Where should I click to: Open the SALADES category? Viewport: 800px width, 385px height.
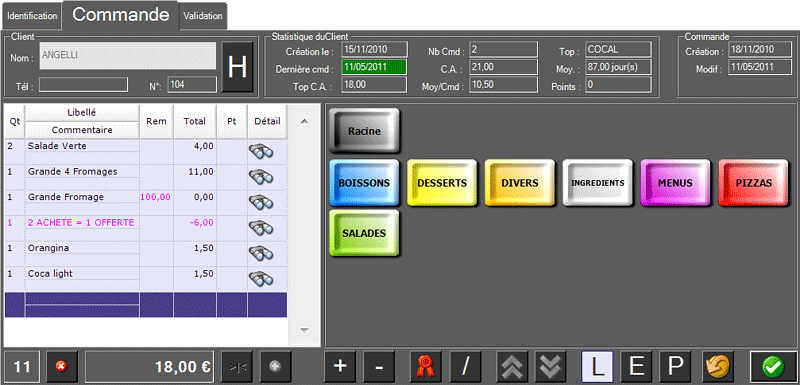tap(364, 233)
